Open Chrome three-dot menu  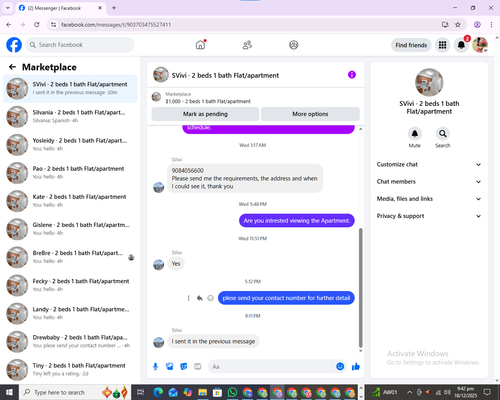(491, 24)
